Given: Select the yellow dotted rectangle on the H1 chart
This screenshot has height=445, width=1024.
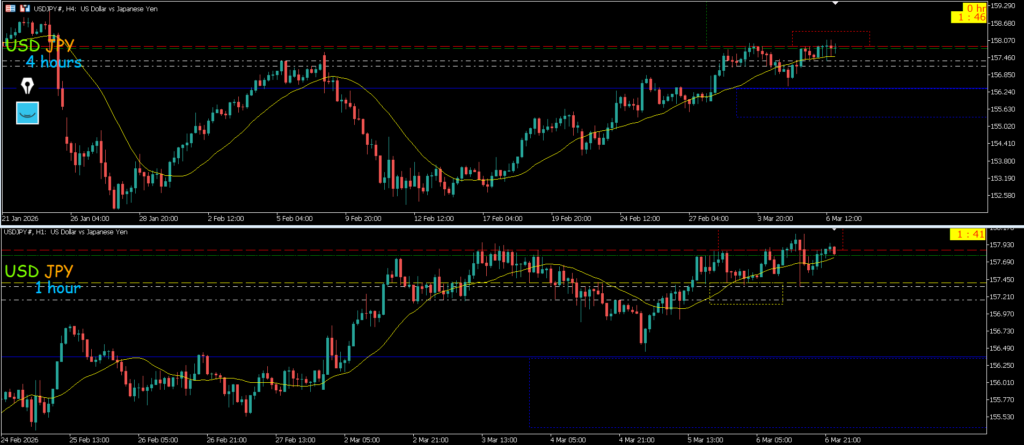Looking at the screenshot, I should (745, 303).
